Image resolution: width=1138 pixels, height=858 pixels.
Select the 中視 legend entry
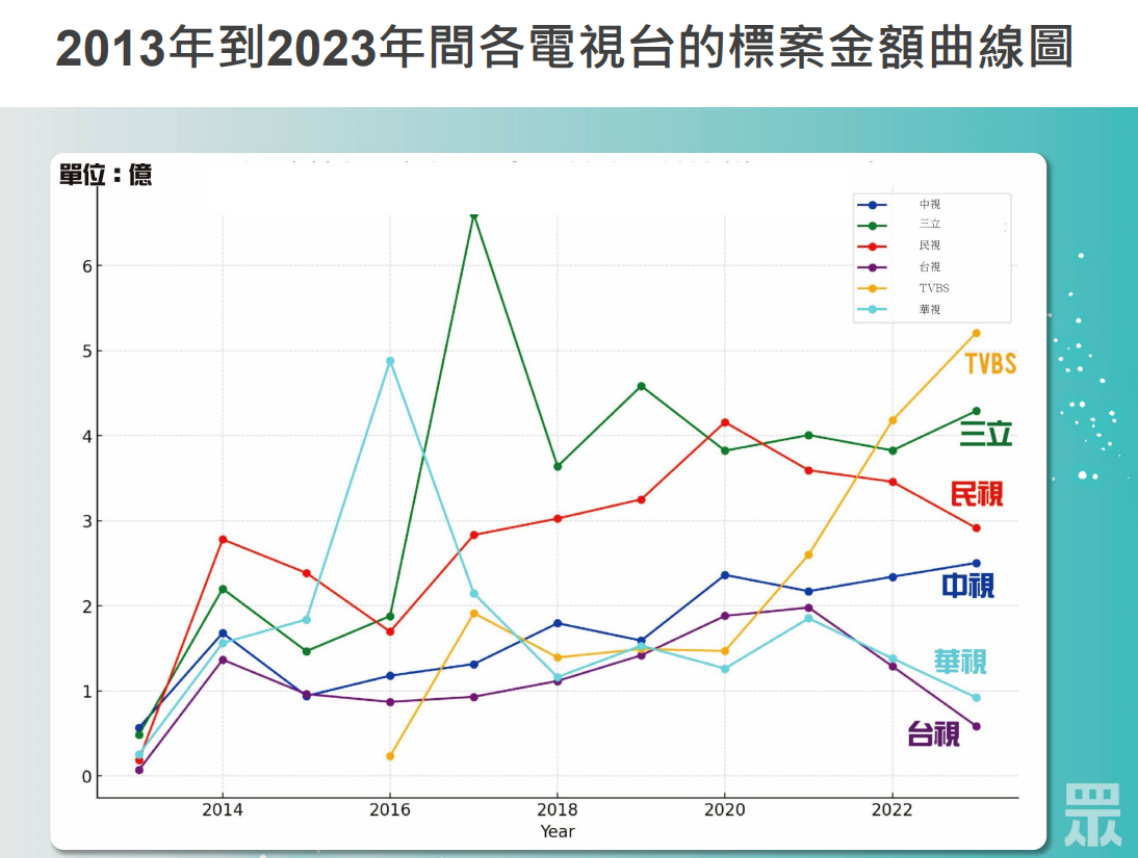(x=929, y=204)
